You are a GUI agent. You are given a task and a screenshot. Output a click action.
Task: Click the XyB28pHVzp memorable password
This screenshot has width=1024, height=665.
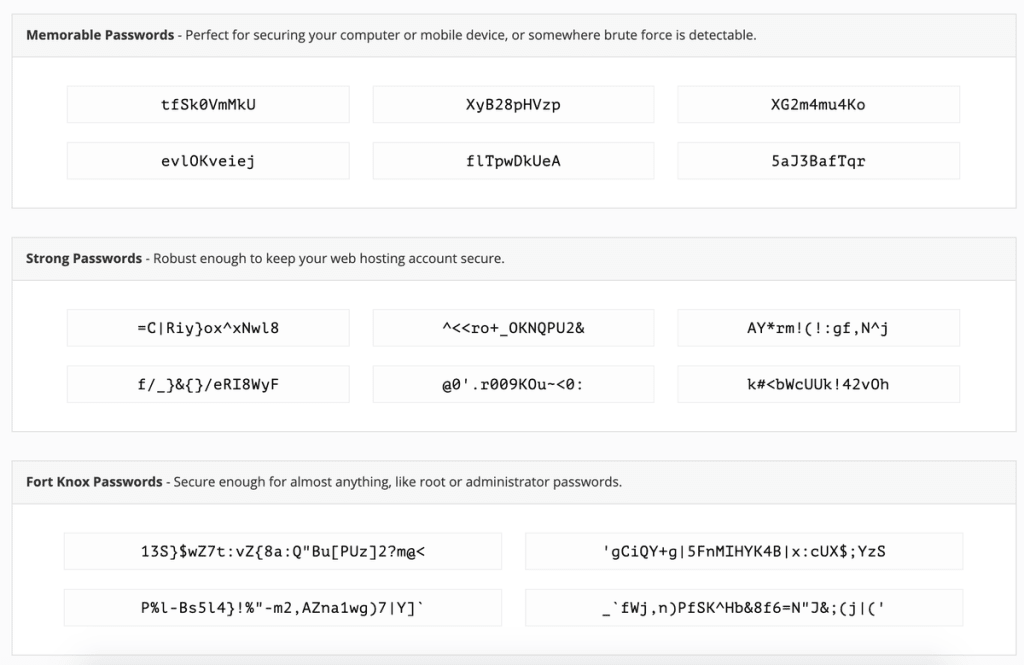pos(512,104)
